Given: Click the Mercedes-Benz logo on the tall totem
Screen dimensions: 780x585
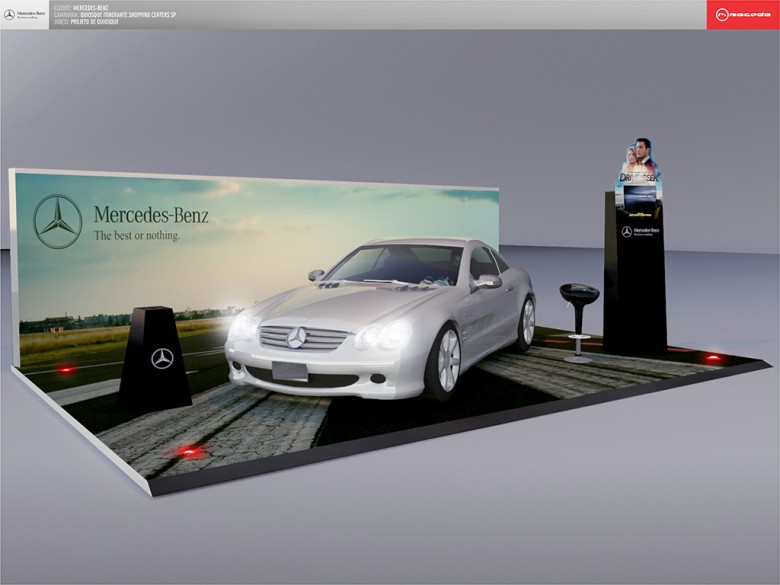Looking at the screenshot, I should (641, 231).
